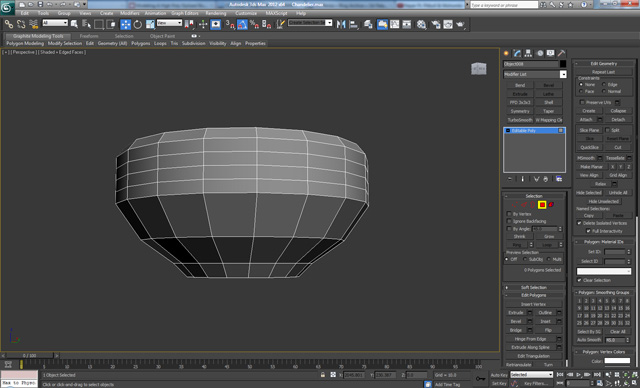Toggle Preserve UVs checkbox
This screenshot has width=640, height=388.
tap(582, 102)
